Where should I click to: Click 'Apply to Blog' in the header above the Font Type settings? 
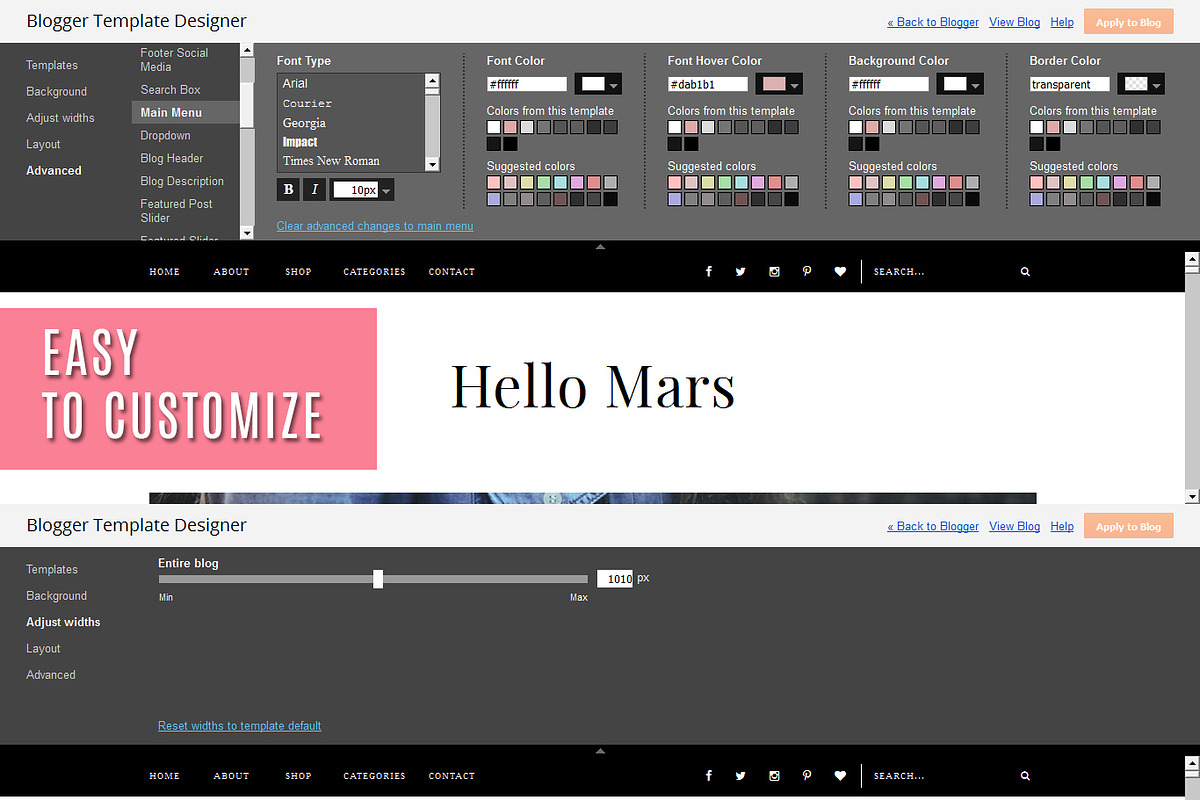1128,22
